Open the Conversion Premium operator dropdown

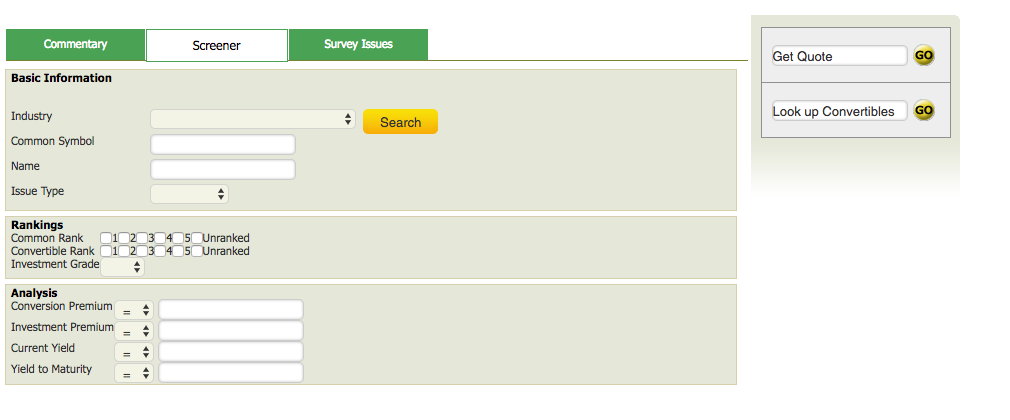pos(134,311)
